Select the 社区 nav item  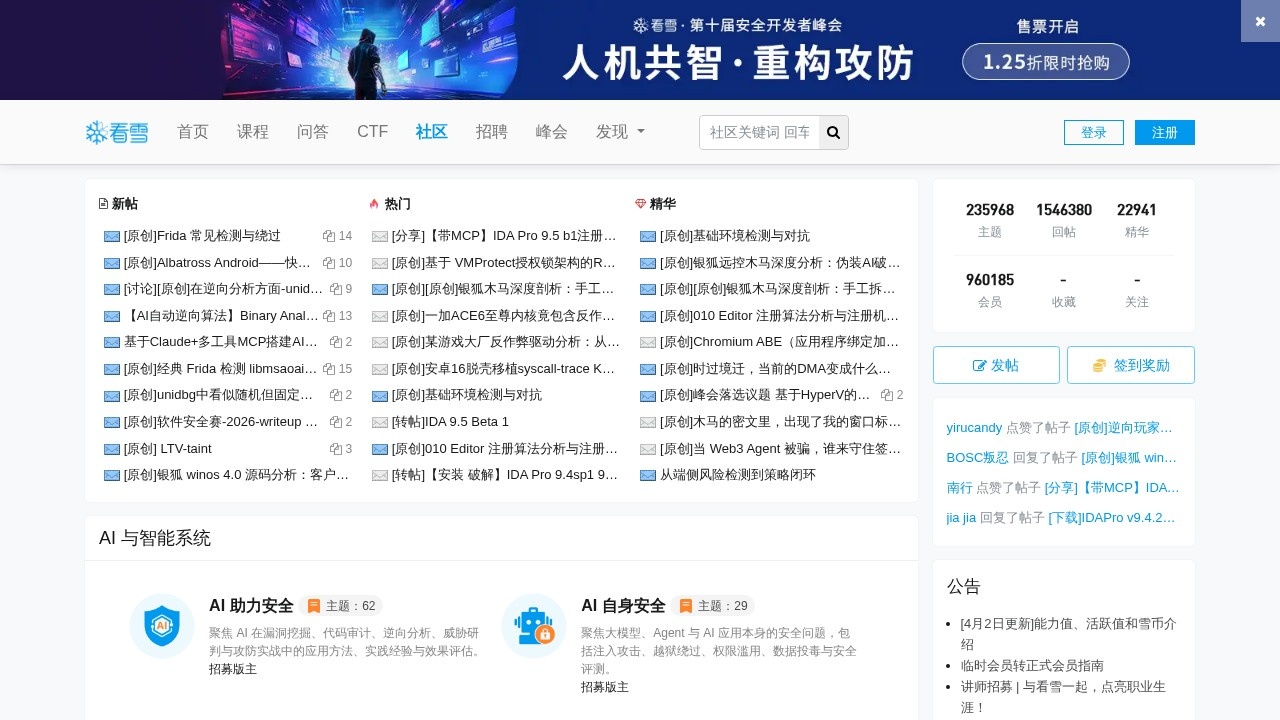(432, 132)
